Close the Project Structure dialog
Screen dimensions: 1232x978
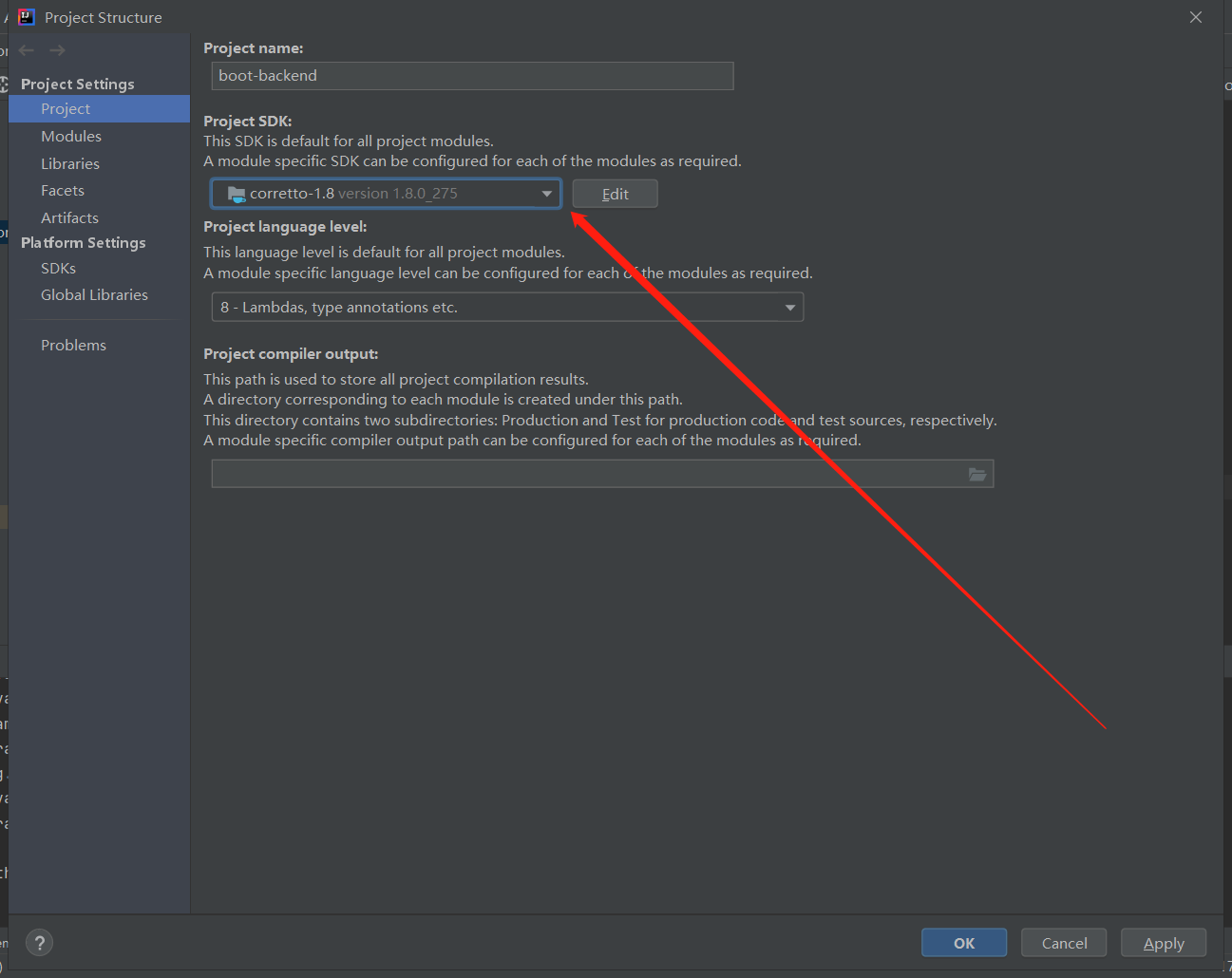tap(1195, 16)
